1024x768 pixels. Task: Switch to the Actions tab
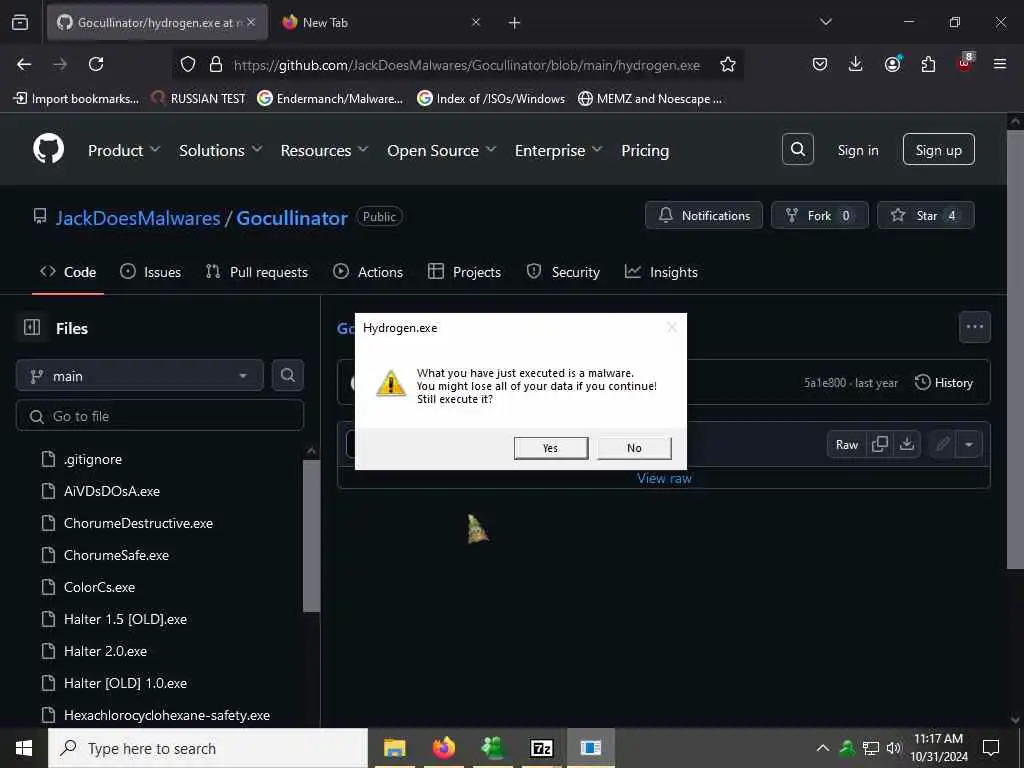tap(368, 272)
